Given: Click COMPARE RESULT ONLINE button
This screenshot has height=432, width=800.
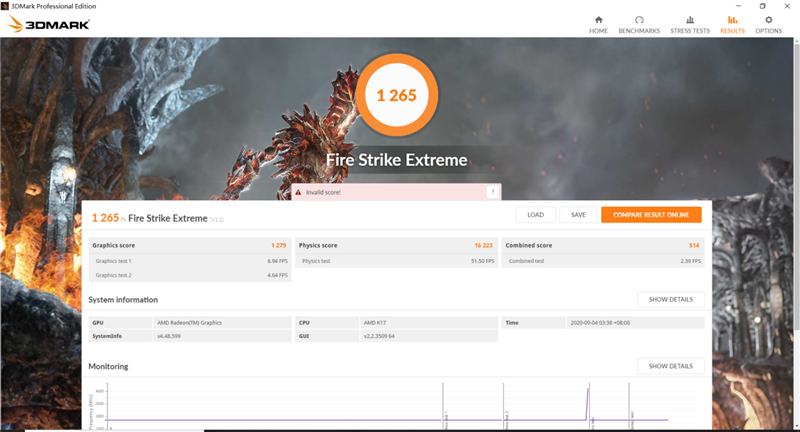Looking at the screenshot, I should click(x=651, y=215).
